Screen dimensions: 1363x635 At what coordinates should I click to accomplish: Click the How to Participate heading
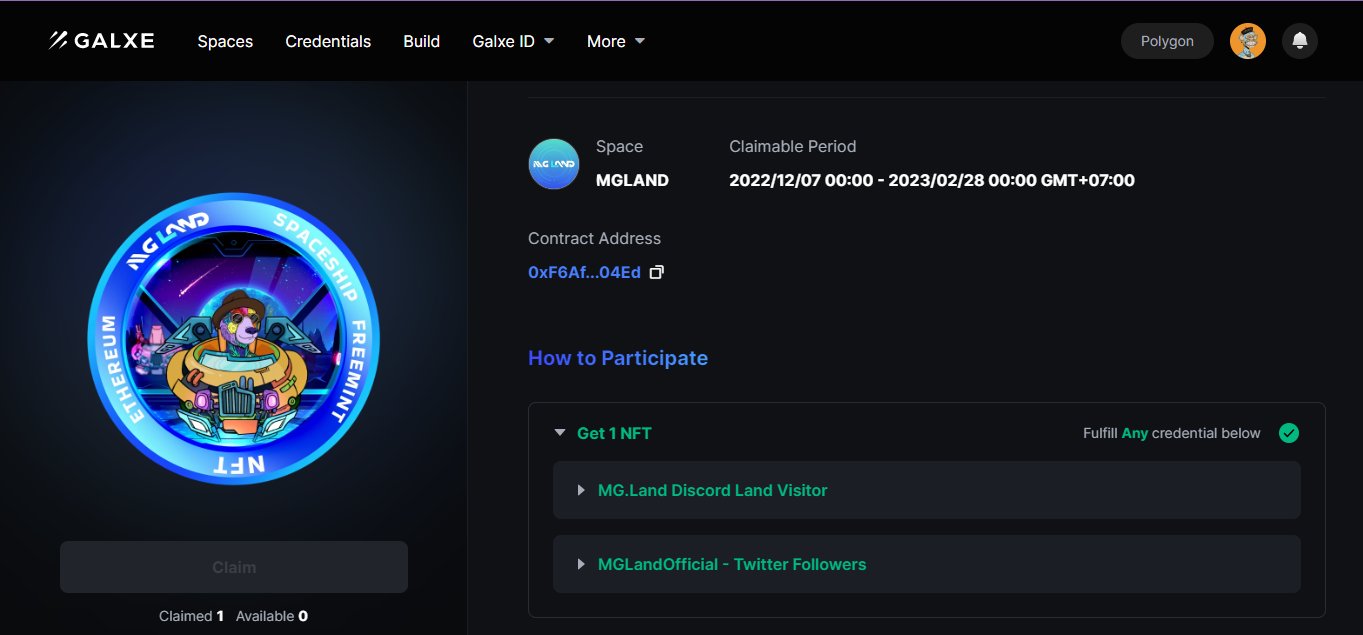[x=618, y=358]
